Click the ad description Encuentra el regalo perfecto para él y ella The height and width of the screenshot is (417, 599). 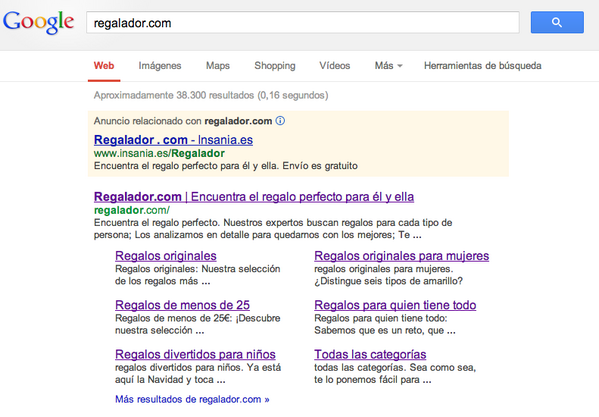(226, 166)
